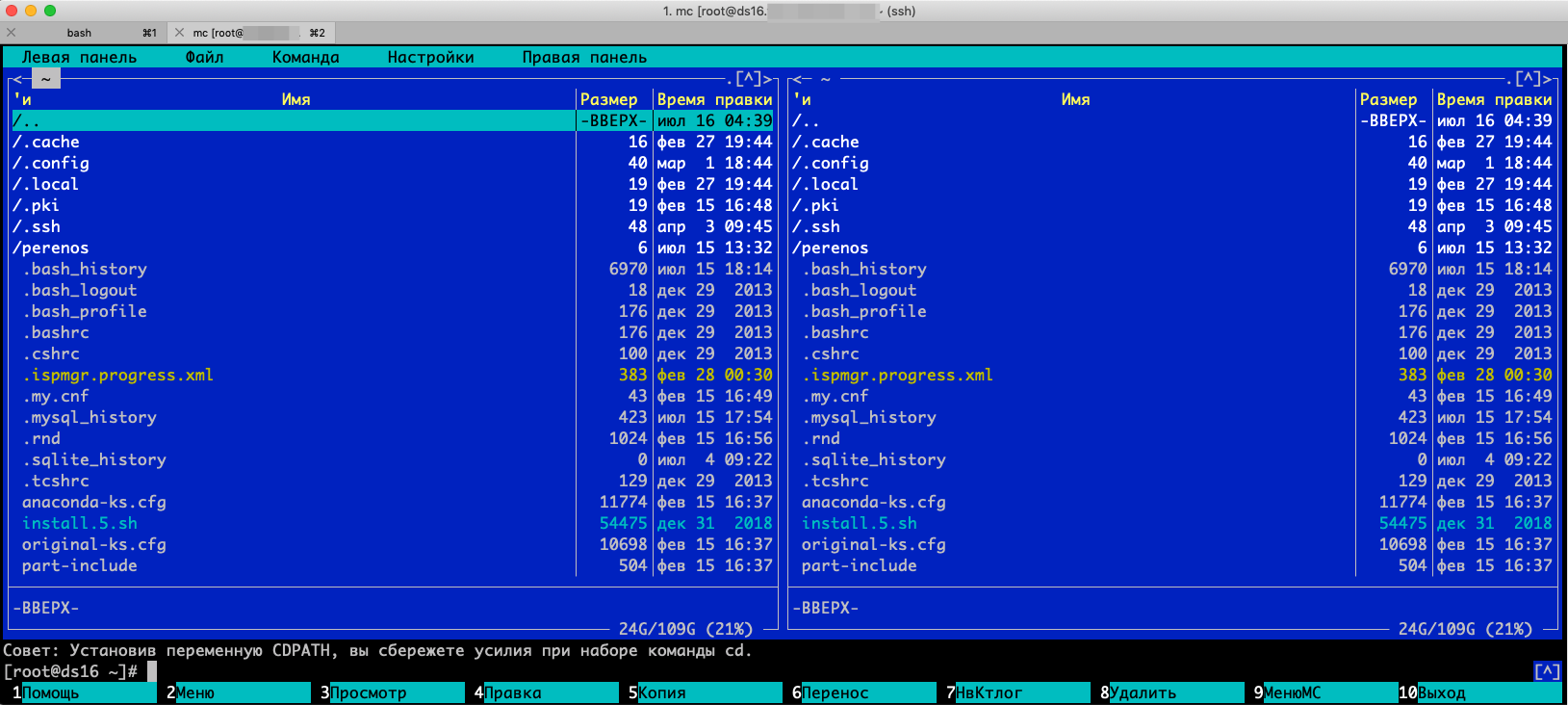Select .bash_history file in left panel

click(393, 269)
